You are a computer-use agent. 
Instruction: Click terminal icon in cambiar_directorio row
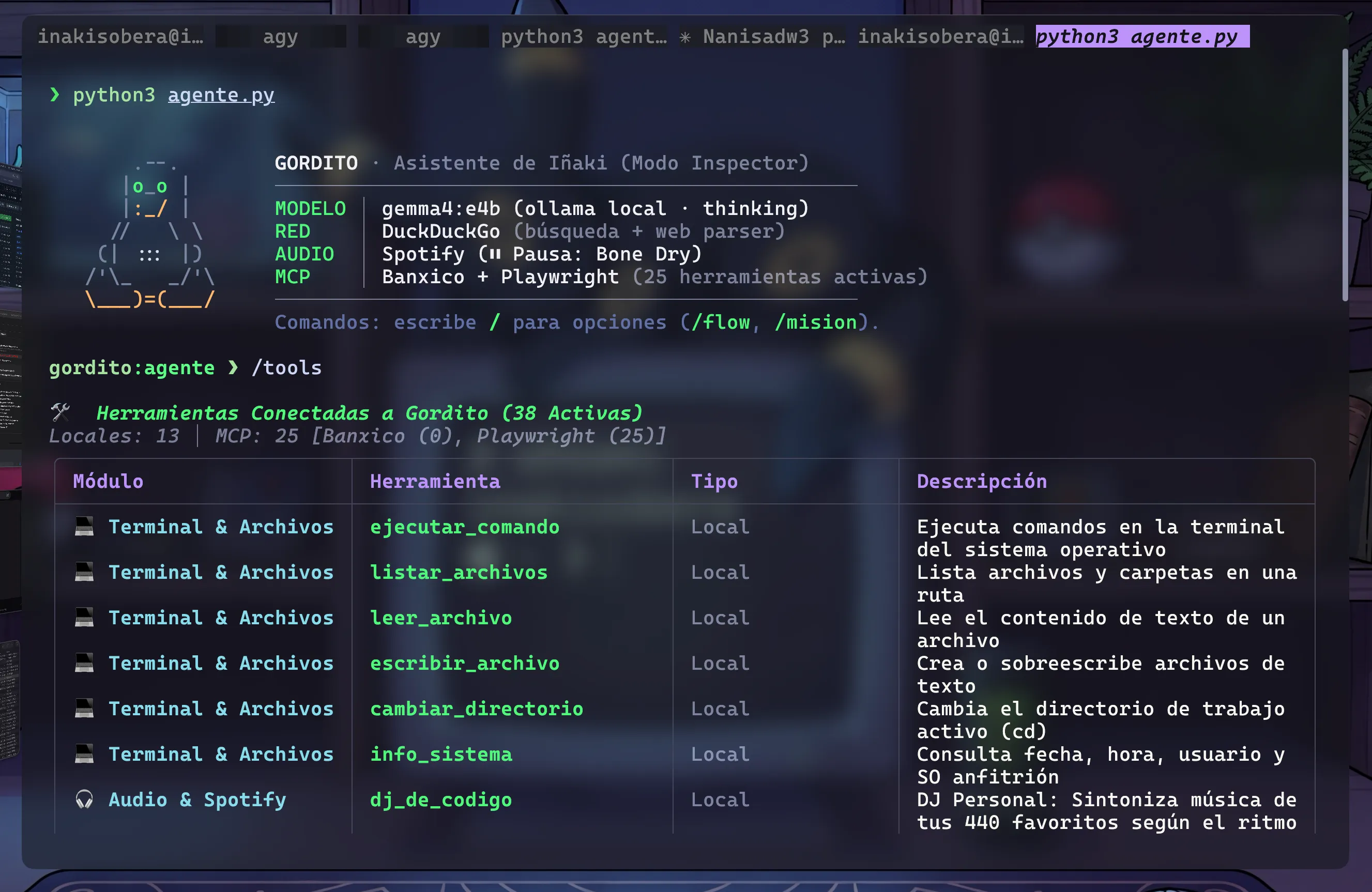[x=84, y=708]
